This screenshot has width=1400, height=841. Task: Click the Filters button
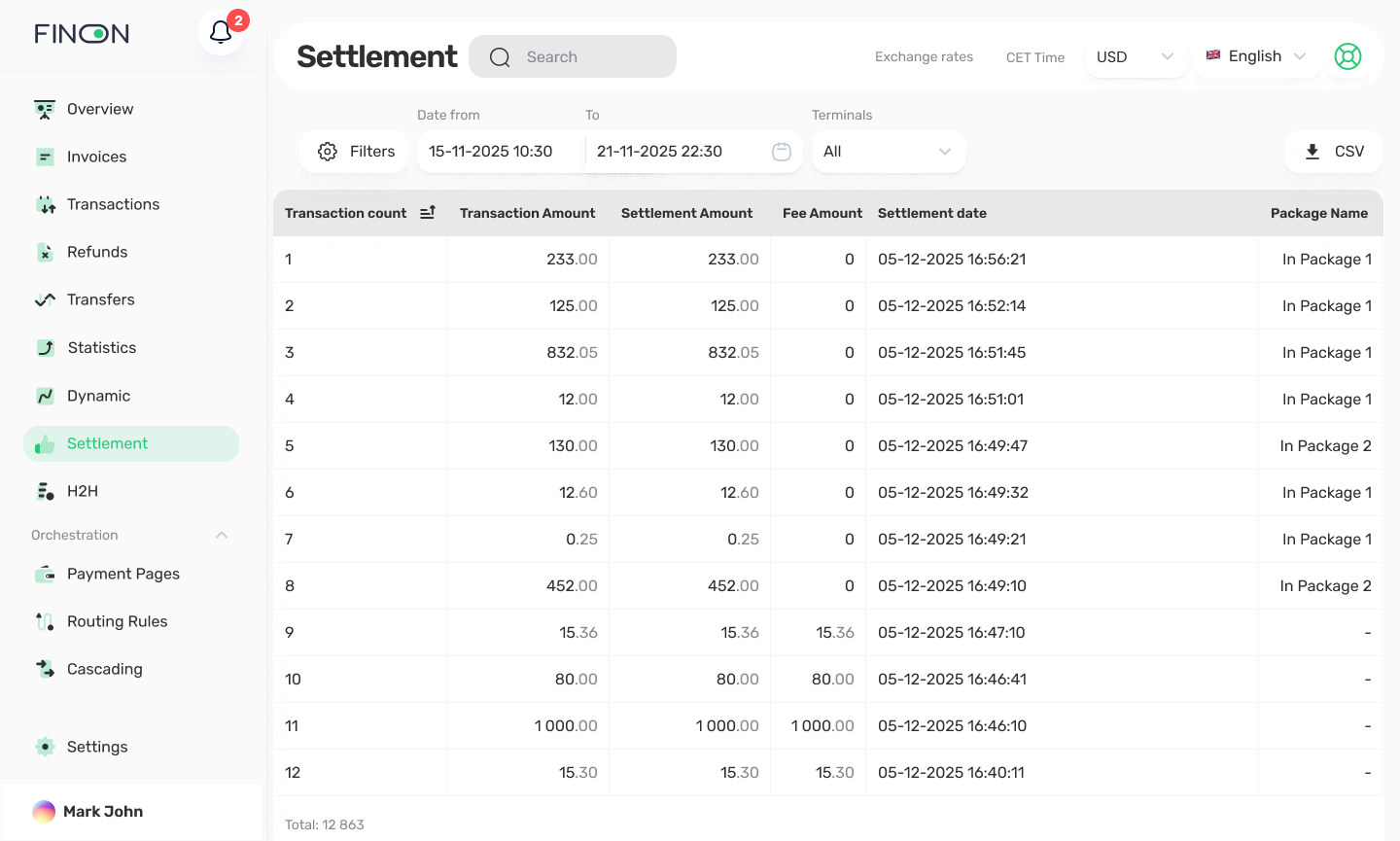pyautogui.click(x=355, y=152)
